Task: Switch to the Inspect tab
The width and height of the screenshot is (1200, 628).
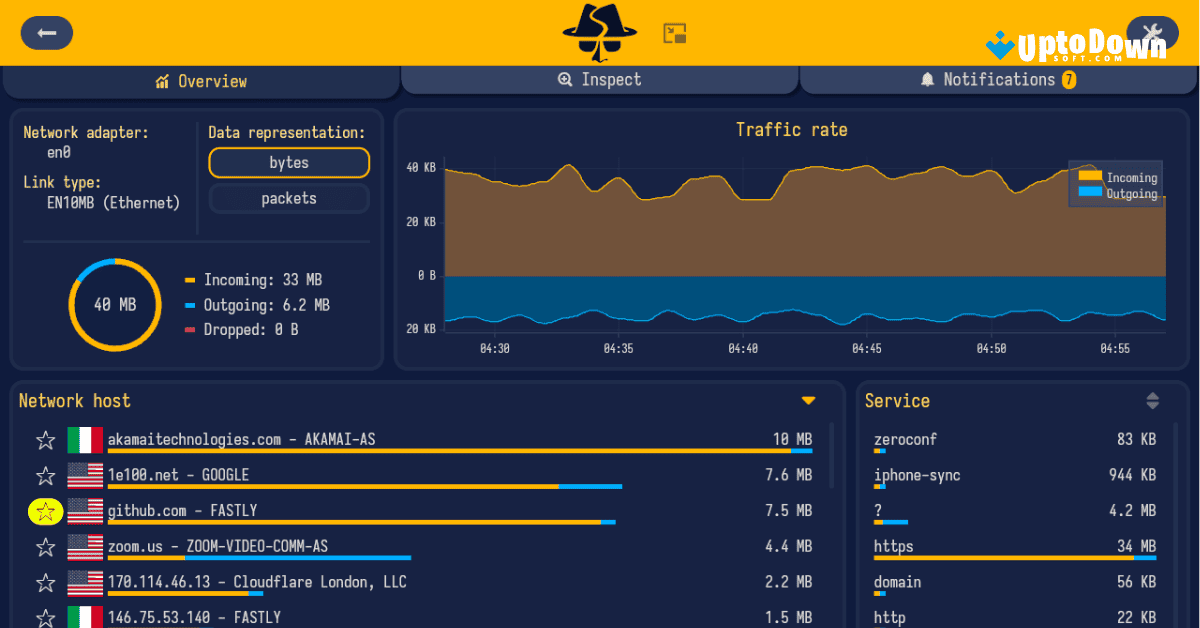Action: pyautogui.click(x=599, y=79)
